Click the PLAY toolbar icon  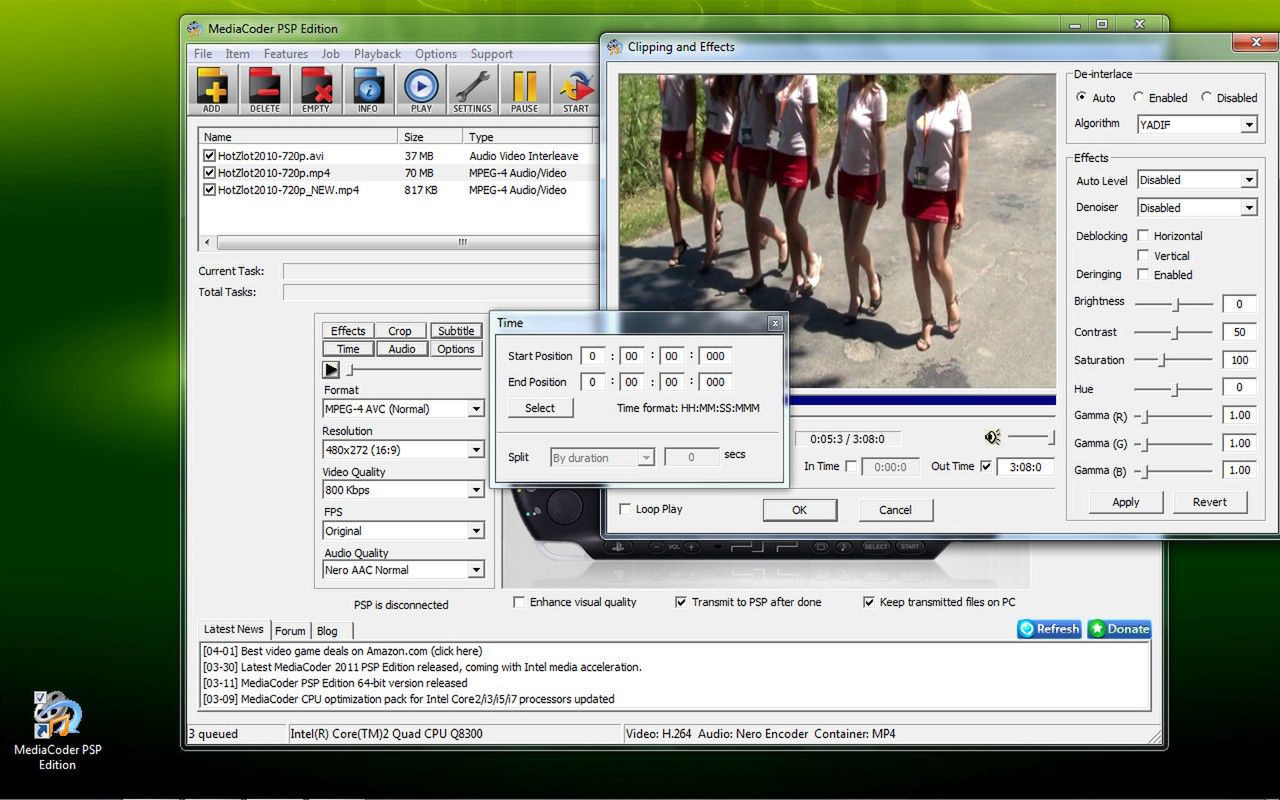(421, 90)
